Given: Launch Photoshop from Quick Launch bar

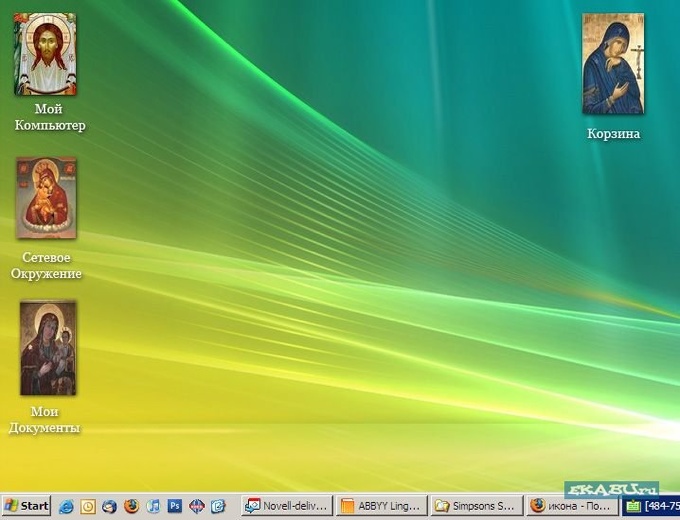Looking at the screenshot, I should tap(175, 506).
